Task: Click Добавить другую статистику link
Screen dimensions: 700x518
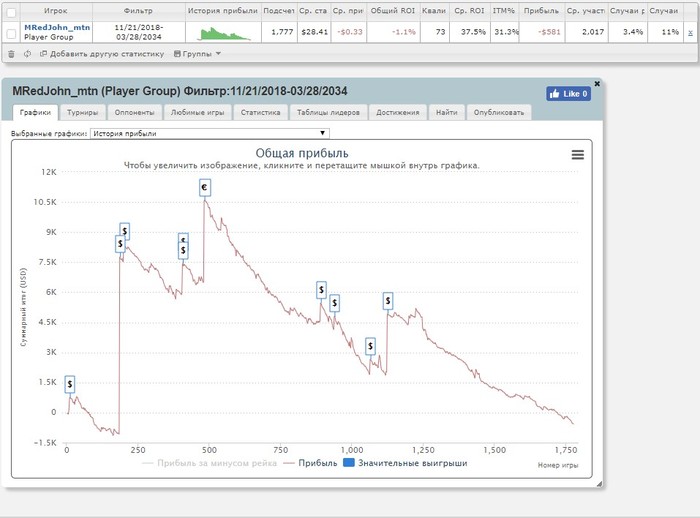Action: 102,54
